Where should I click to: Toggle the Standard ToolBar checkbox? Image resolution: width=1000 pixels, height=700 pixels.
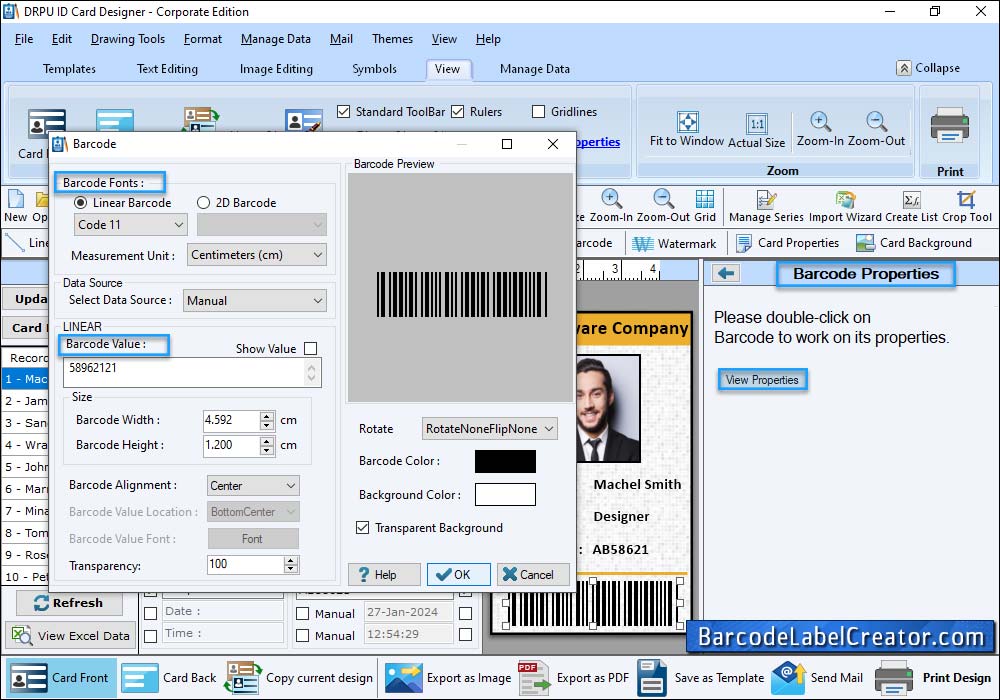click(x=344, y=112)
